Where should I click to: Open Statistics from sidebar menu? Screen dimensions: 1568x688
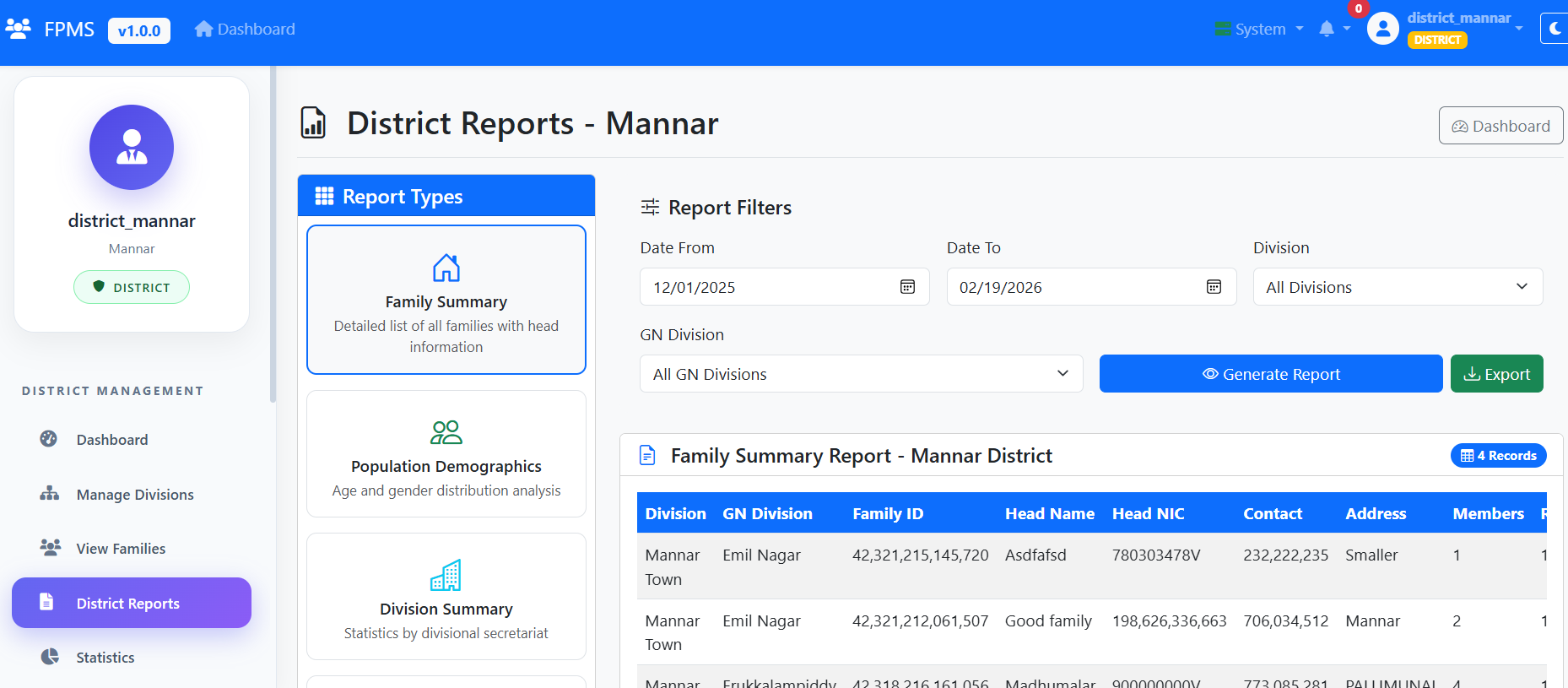(105, 658)
